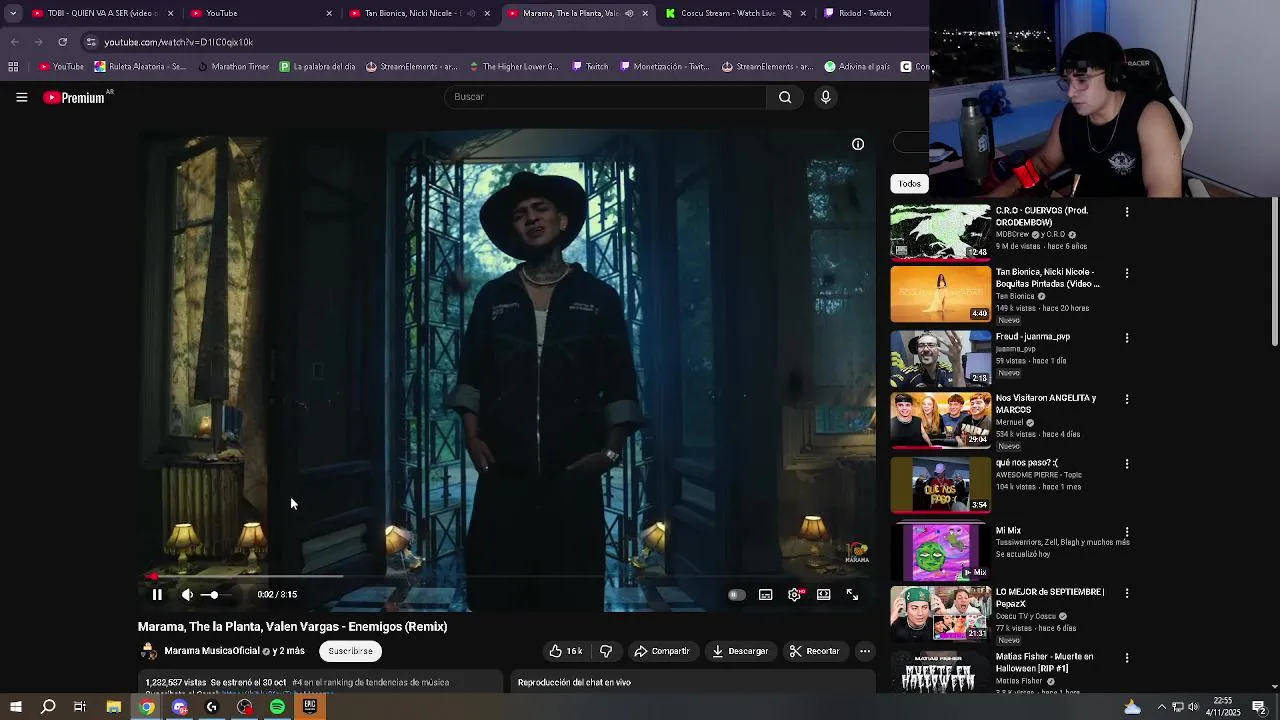This screenshot has width=1280, height=720.
Task: Adjust the player volume slider
Action: [x=214, y=595]
